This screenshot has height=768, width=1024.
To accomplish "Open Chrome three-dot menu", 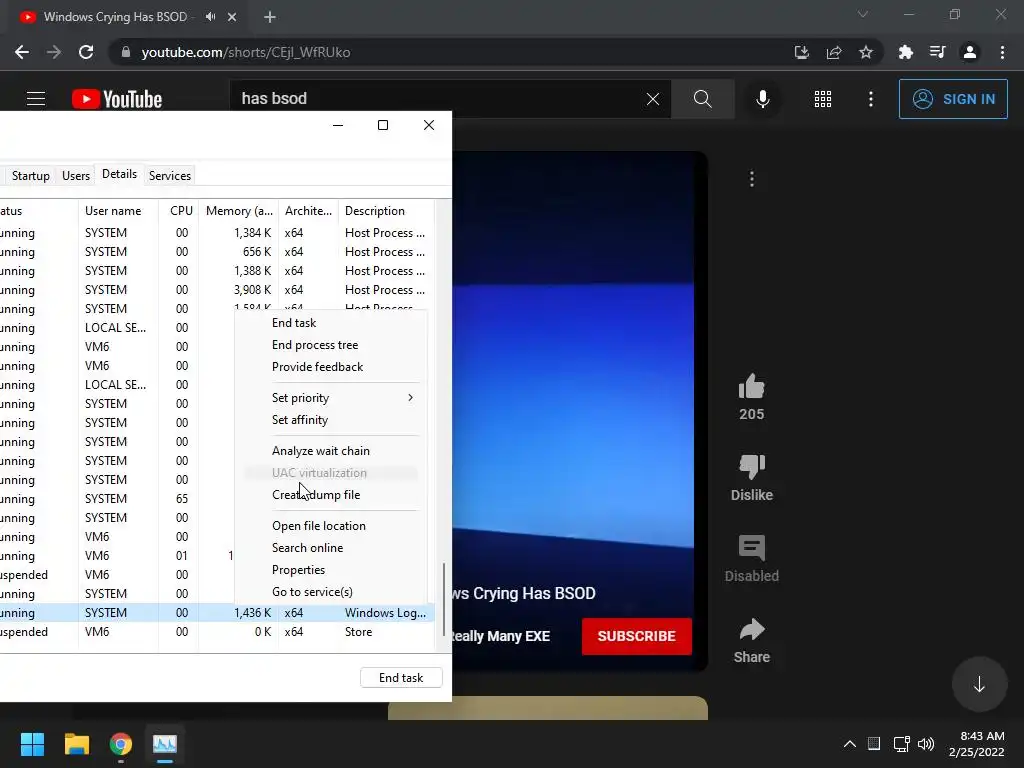I will 1002,52.
